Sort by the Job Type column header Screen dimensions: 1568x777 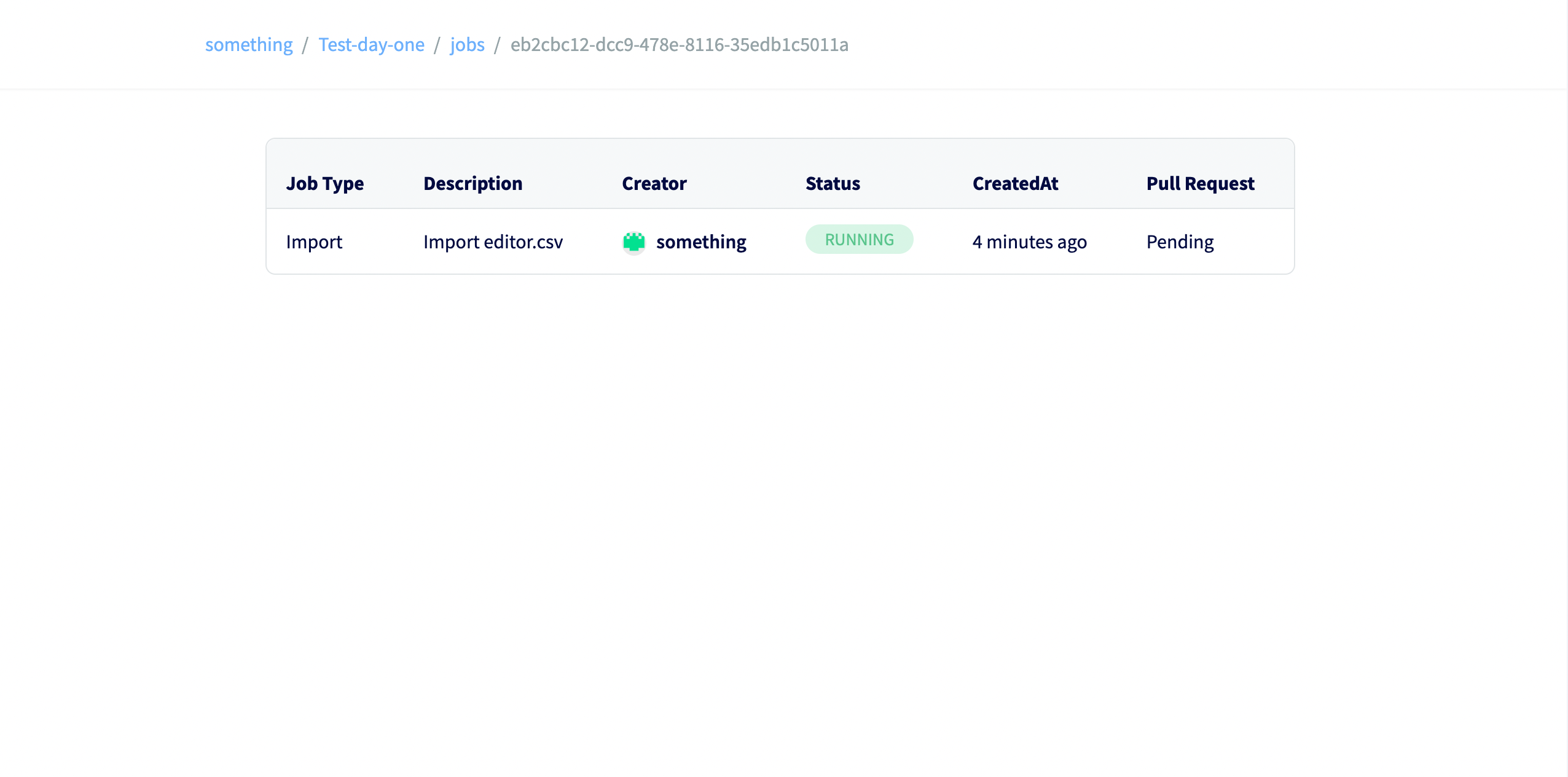(324, 183)
